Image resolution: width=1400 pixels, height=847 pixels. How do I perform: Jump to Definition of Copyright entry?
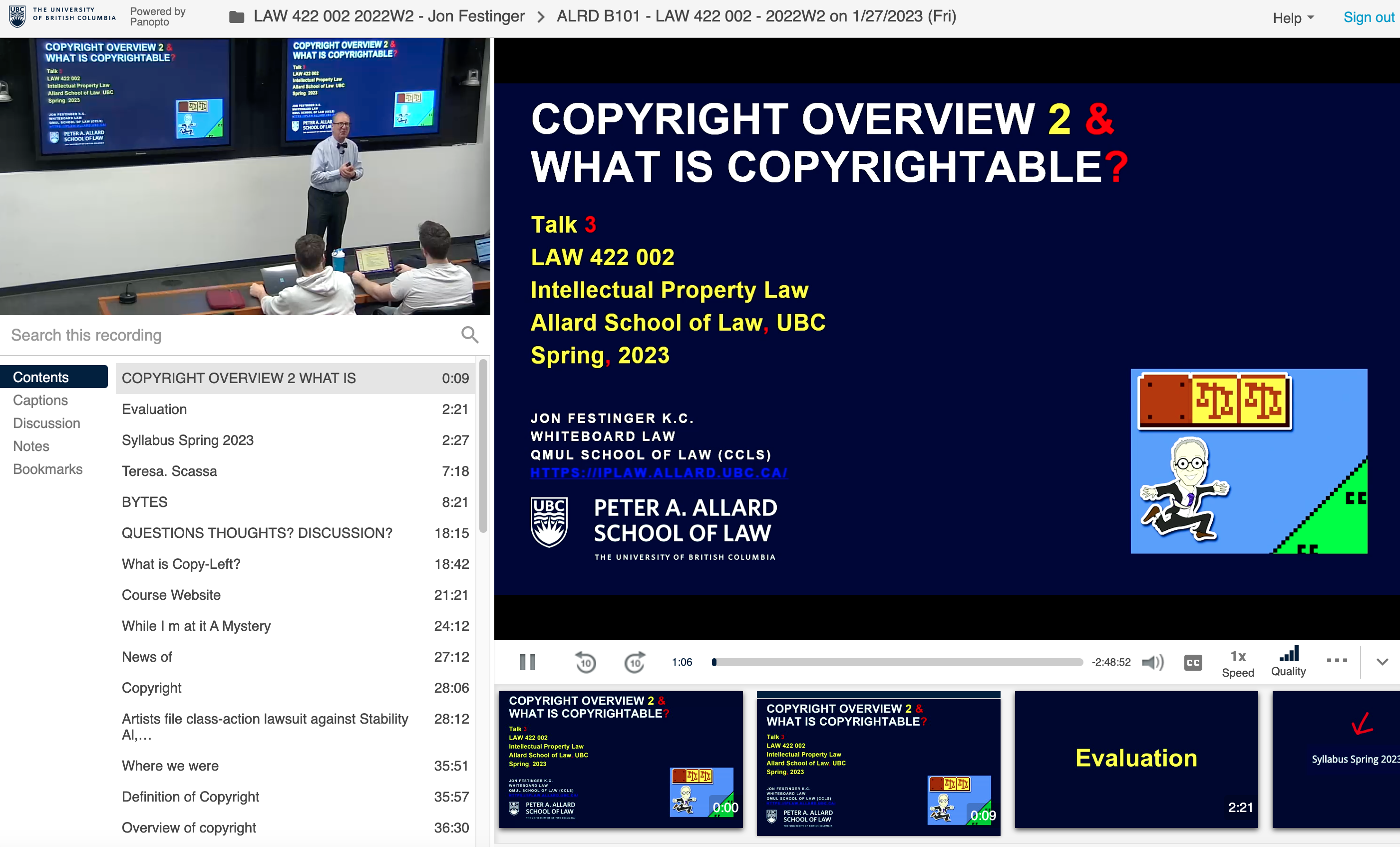pyautogui.click(x=296, y=797)
